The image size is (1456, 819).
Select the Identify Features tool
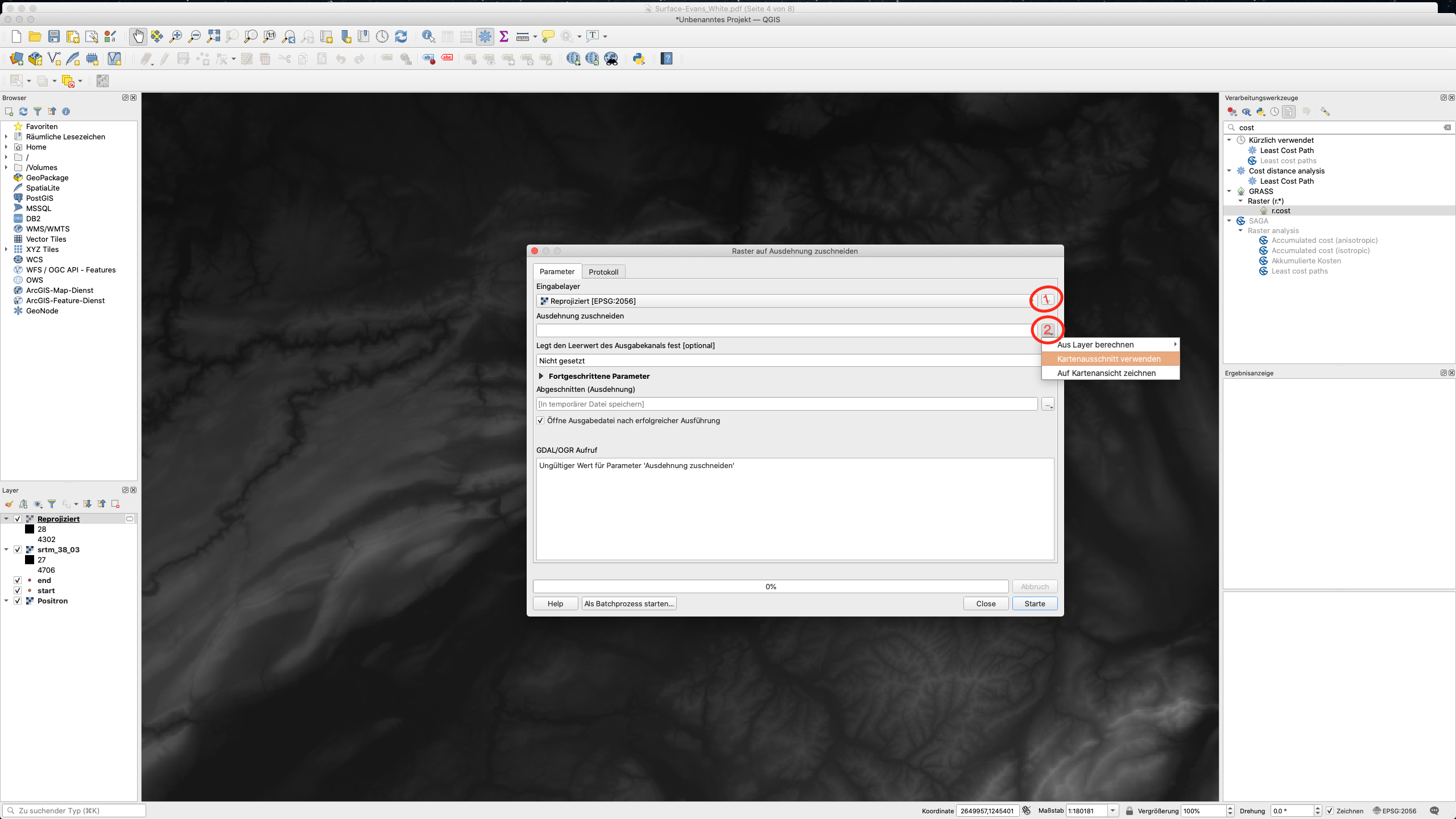428,36
